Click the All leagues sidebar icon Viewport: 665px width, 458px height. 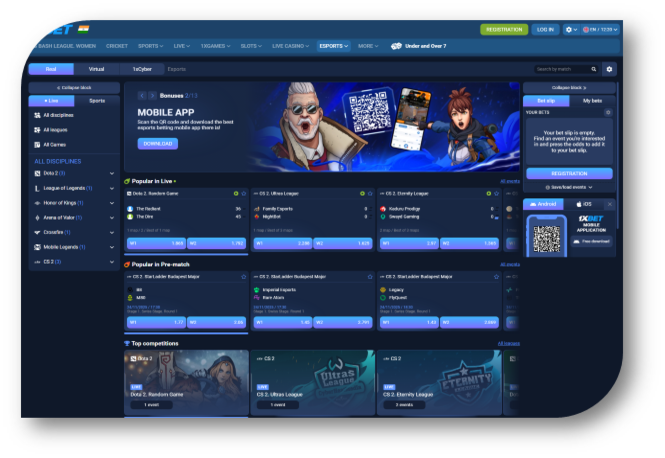35,130
